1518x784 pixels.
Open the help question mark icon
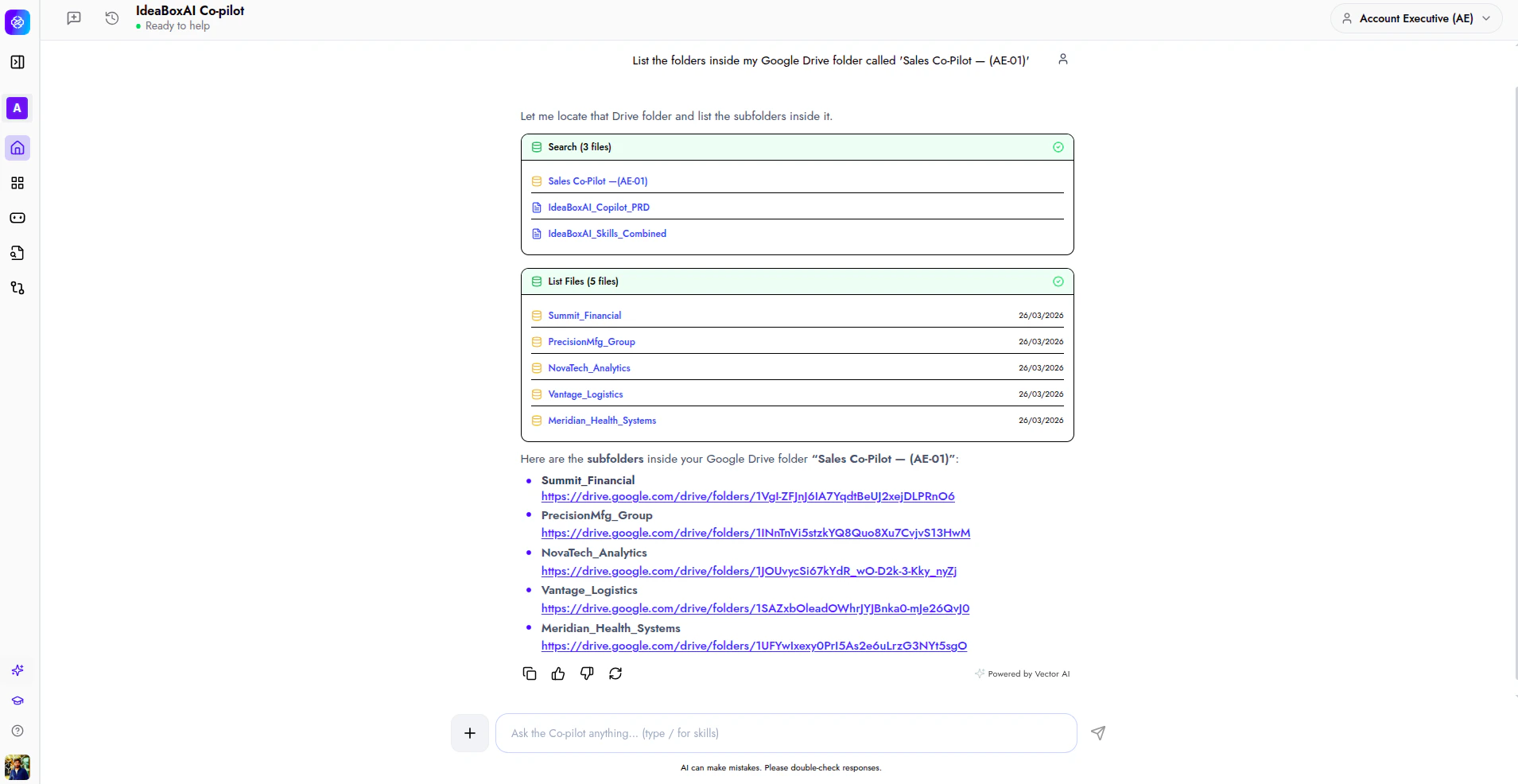point(17,731)
